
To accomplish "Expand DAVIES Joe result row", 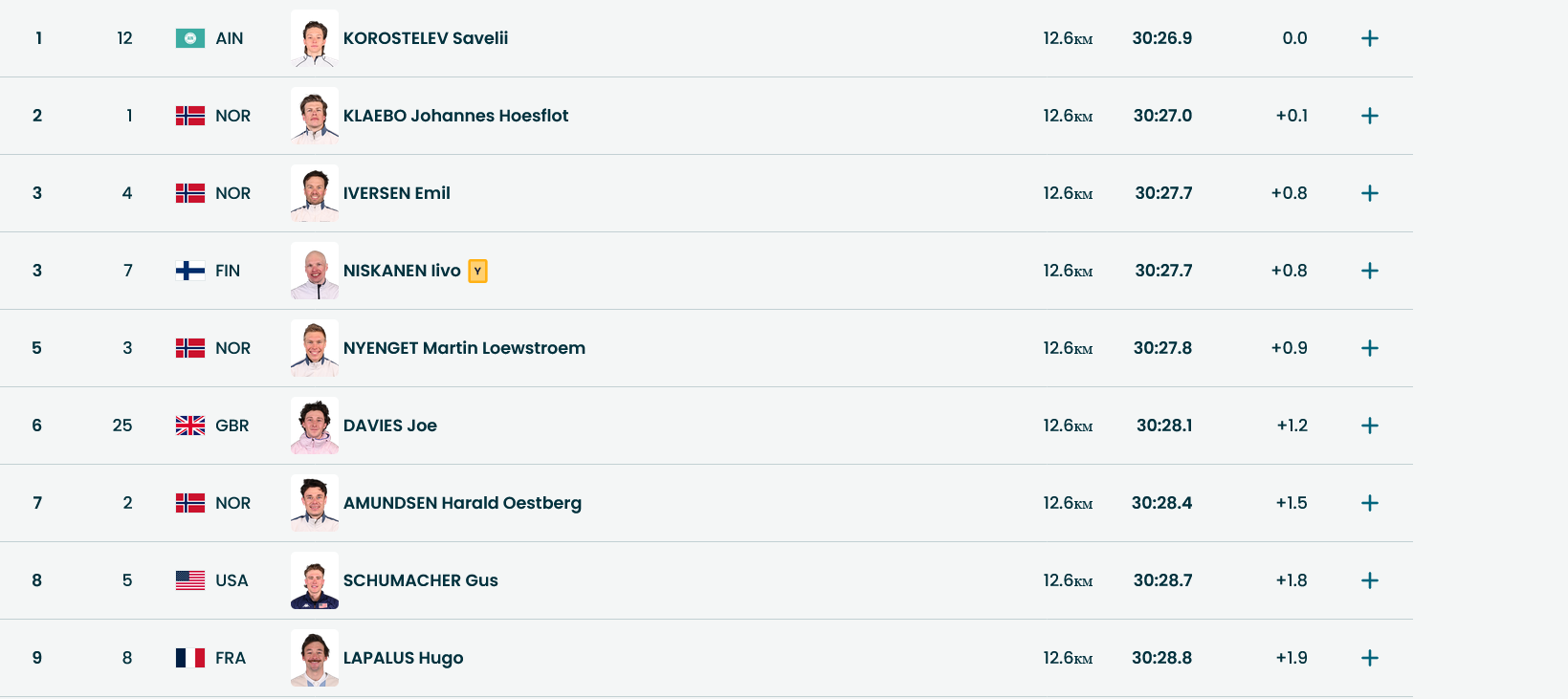I will (x=1370, y=426).
